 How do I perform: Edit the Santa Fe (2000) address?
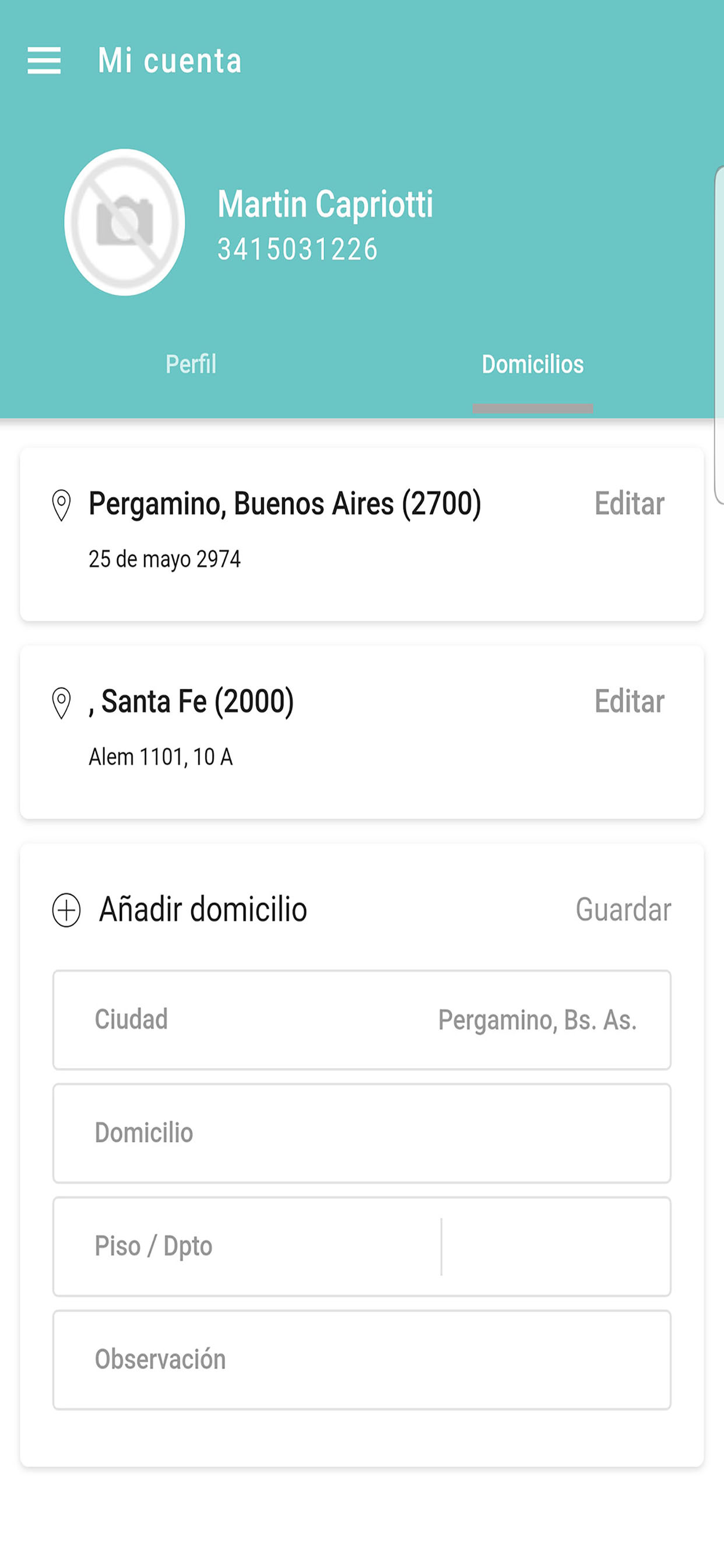629,702
